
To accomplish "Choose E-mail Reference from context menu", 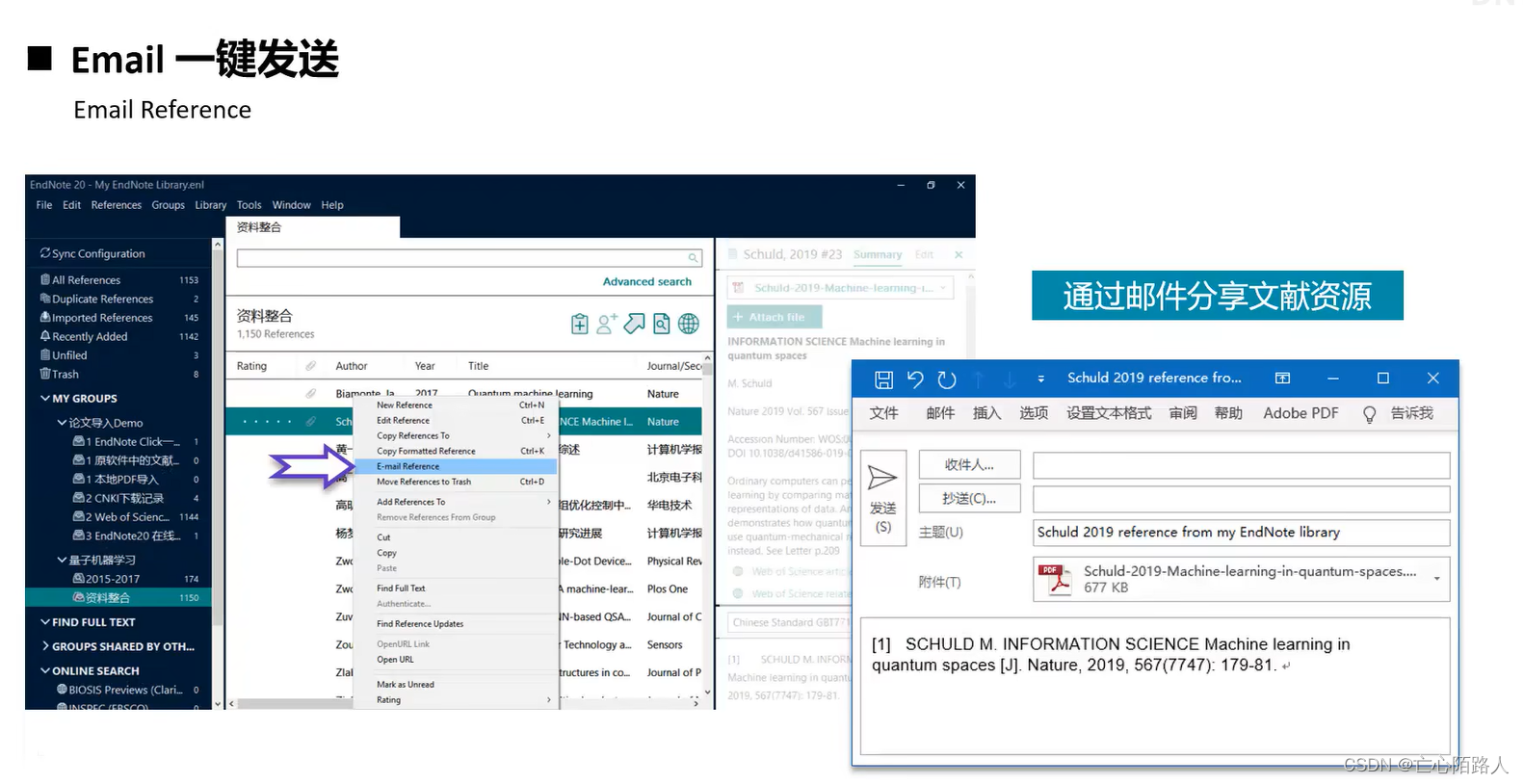I will click(455, 466).
